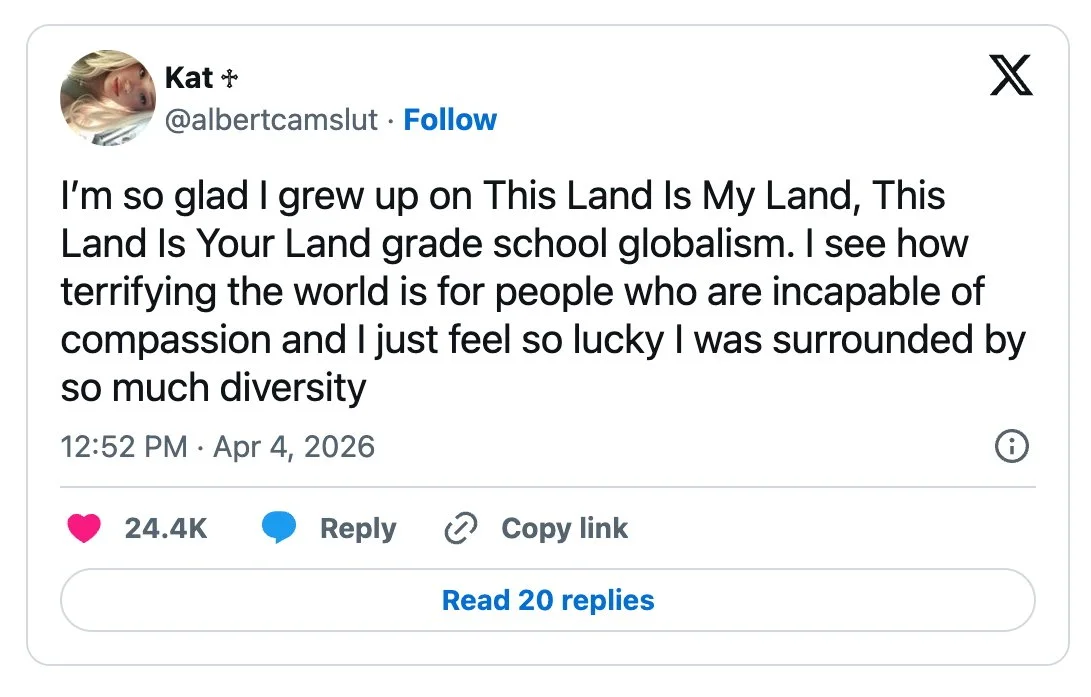Click the Reply text label
Viewport: 1091px width, 697px height.
point(358,528)
